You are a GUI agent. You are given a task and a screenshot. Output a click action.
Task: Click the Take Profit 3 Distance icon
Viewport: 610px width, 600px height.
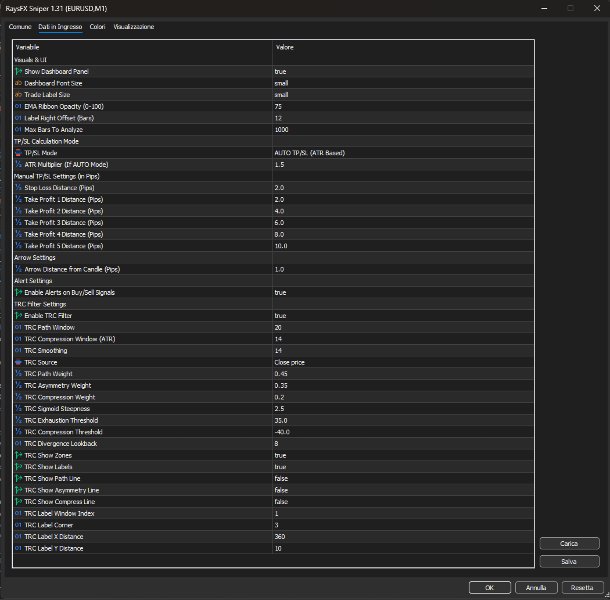(x=18, y=223)
